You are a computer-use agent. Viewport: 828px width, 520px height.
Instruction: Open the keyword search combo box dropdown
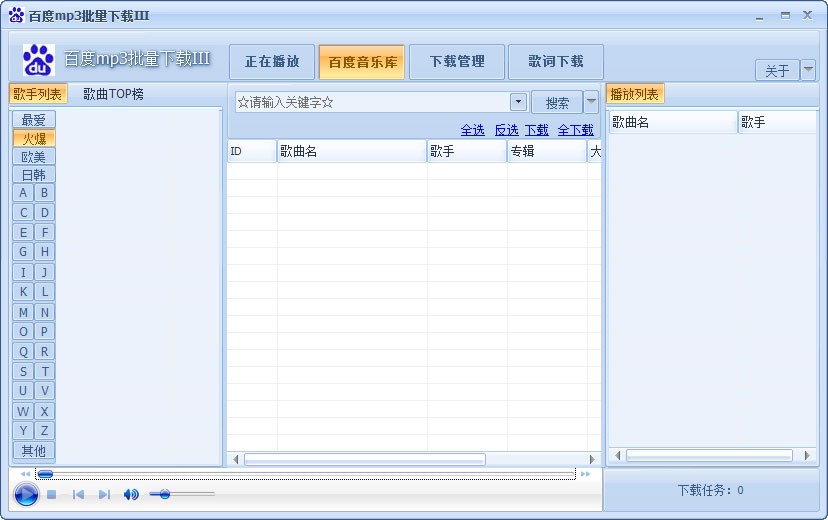pyautogui.click(x=518, y=102)
